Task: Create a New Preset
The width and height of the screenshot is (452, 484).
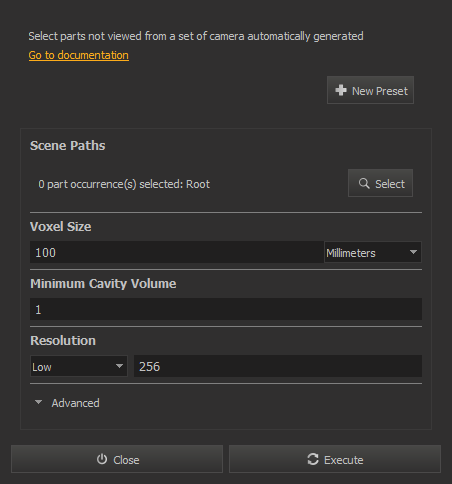Action: point(370,90)
